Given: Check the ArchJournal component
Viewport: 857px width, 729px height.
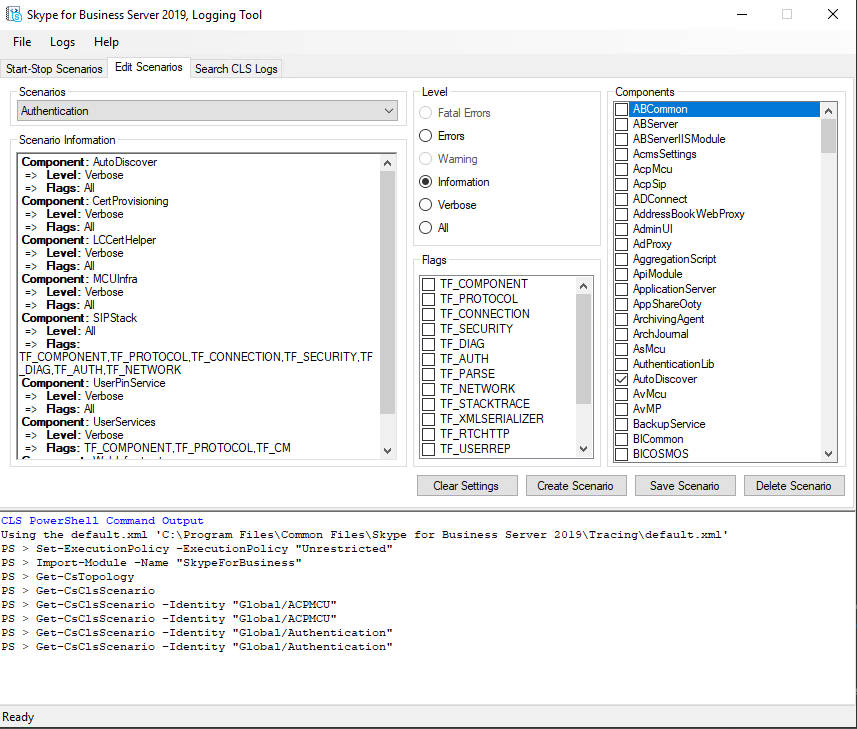Looking at the screenshot, I should point(621,334).
